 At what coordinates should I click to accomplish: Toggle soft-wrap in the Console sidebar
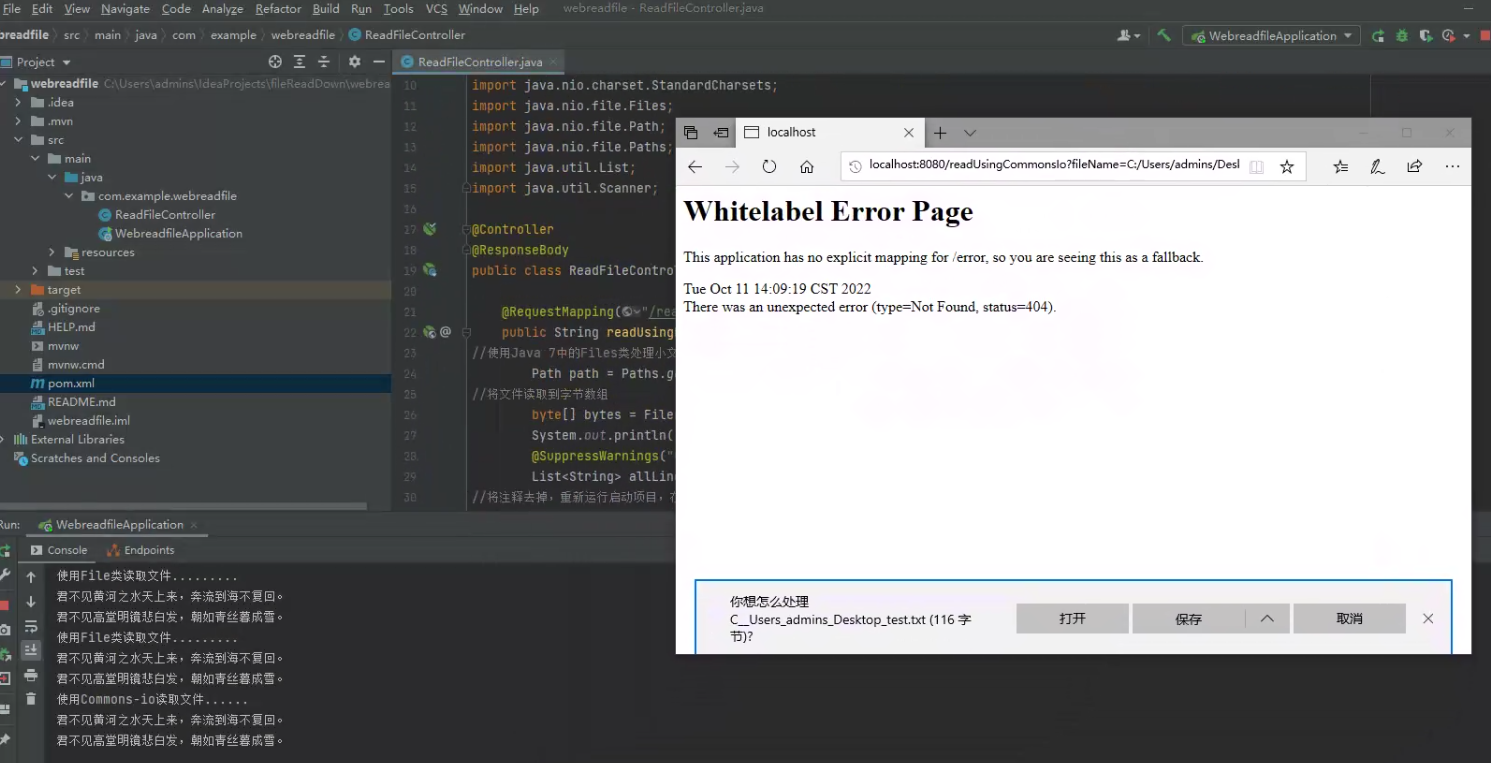point(31,626)
